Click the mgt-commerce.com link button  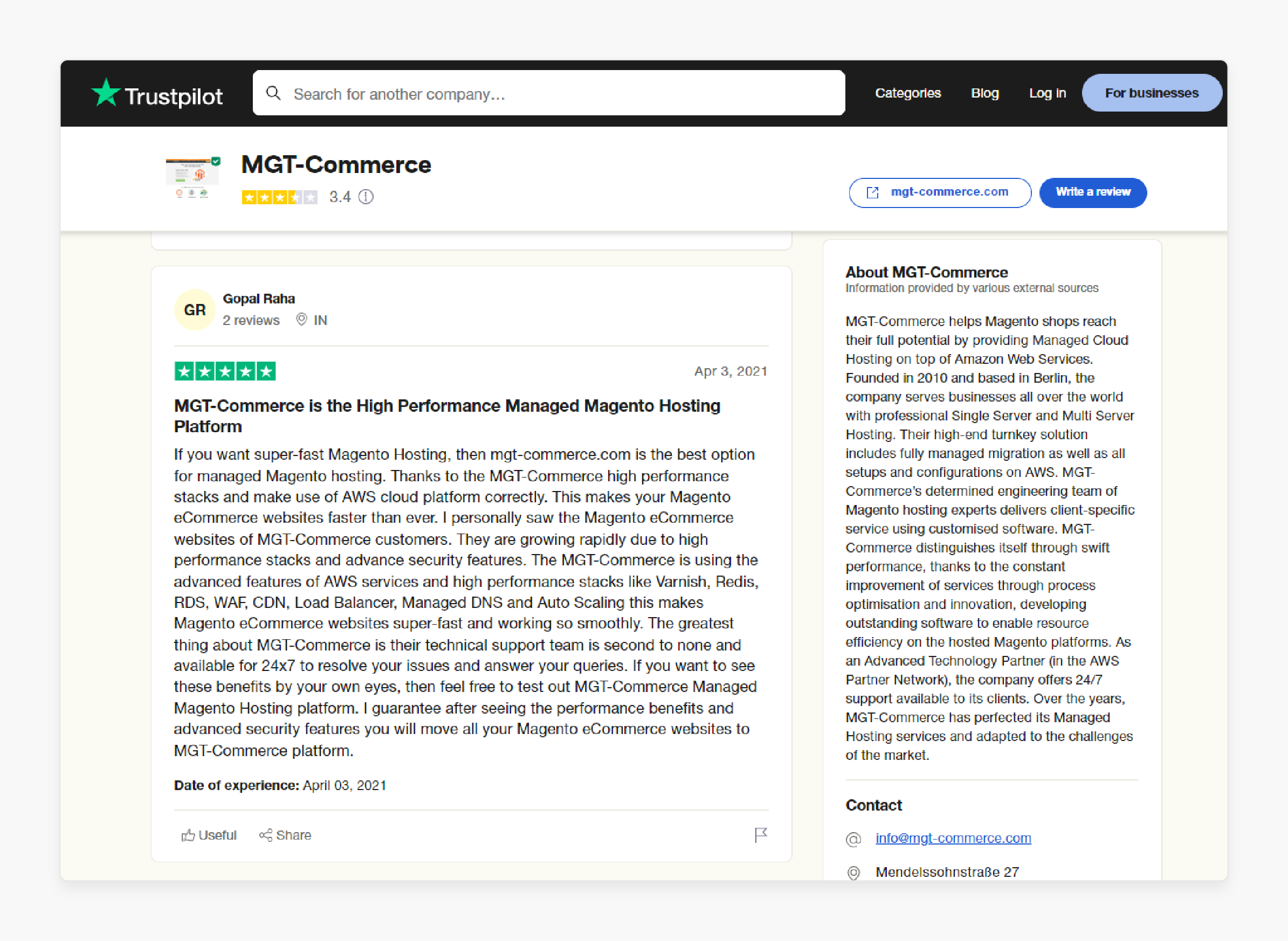pyautogui.click(x=939, y=192)
